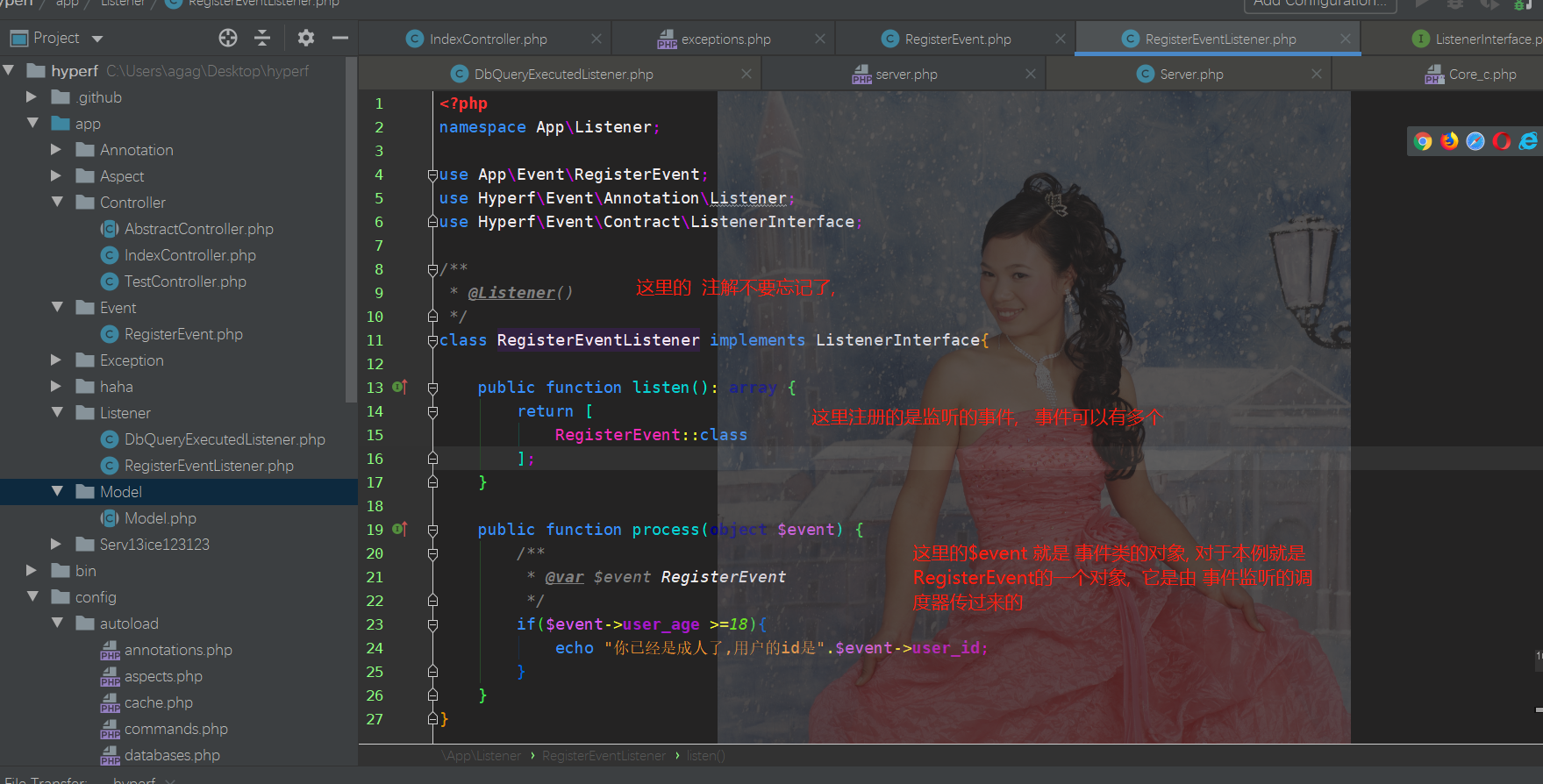This screenshot has width=1543, height=784.
Task: Collapse the app folder
Action: tap(32, 123)
